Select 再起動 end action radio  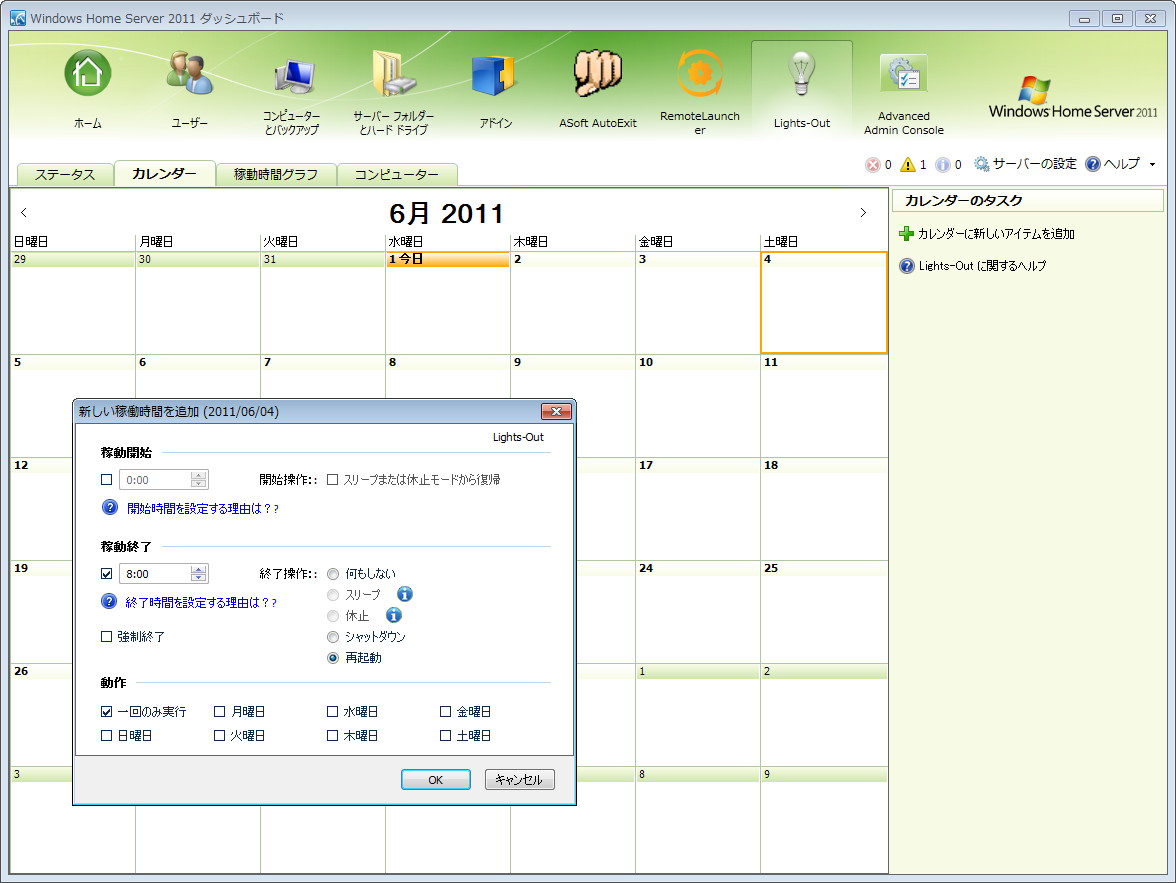coord(333,658)
